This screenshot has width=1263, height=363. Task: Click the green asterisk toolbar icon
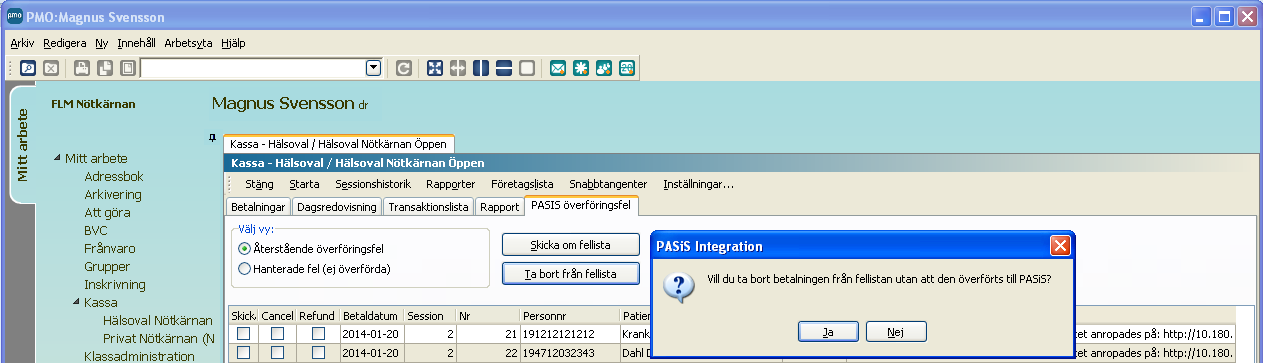pos(581,68)
